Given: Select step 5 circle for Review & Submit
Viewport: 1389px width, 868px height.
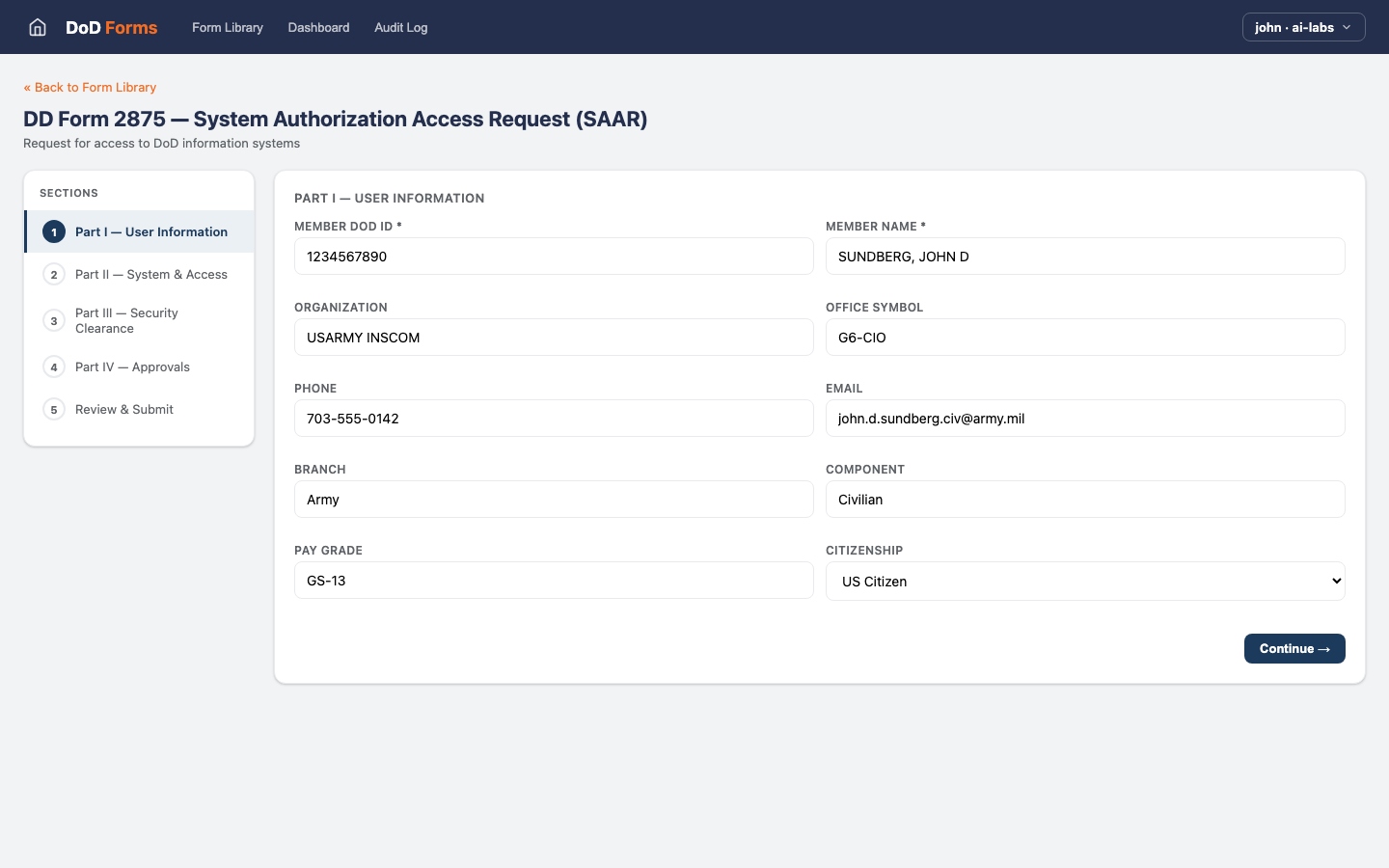Looking at the screenshot, I should (x=54, y=410).
